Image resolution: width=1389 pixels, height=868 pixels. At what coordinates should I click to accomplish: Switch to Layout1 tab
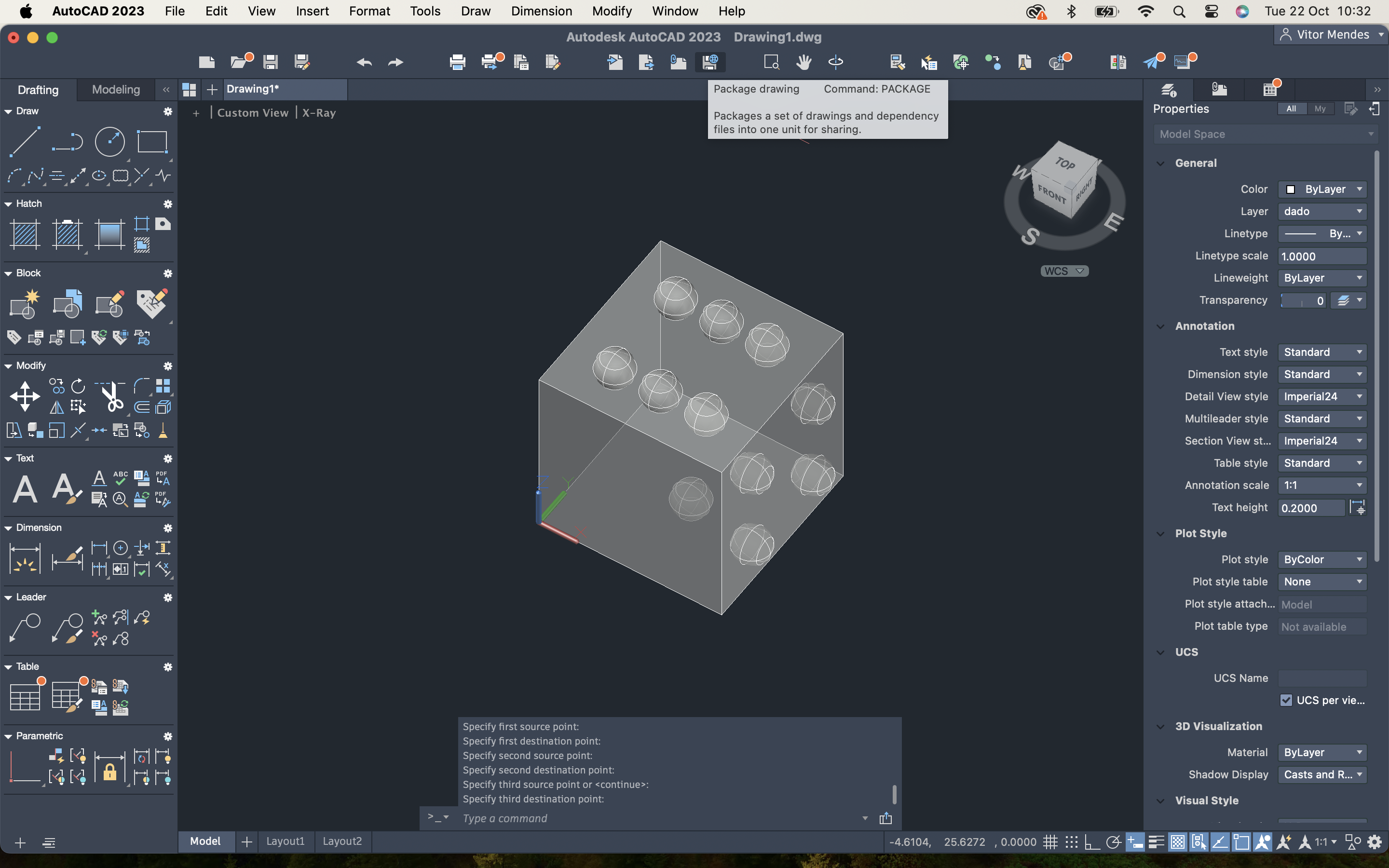point(285,841)
